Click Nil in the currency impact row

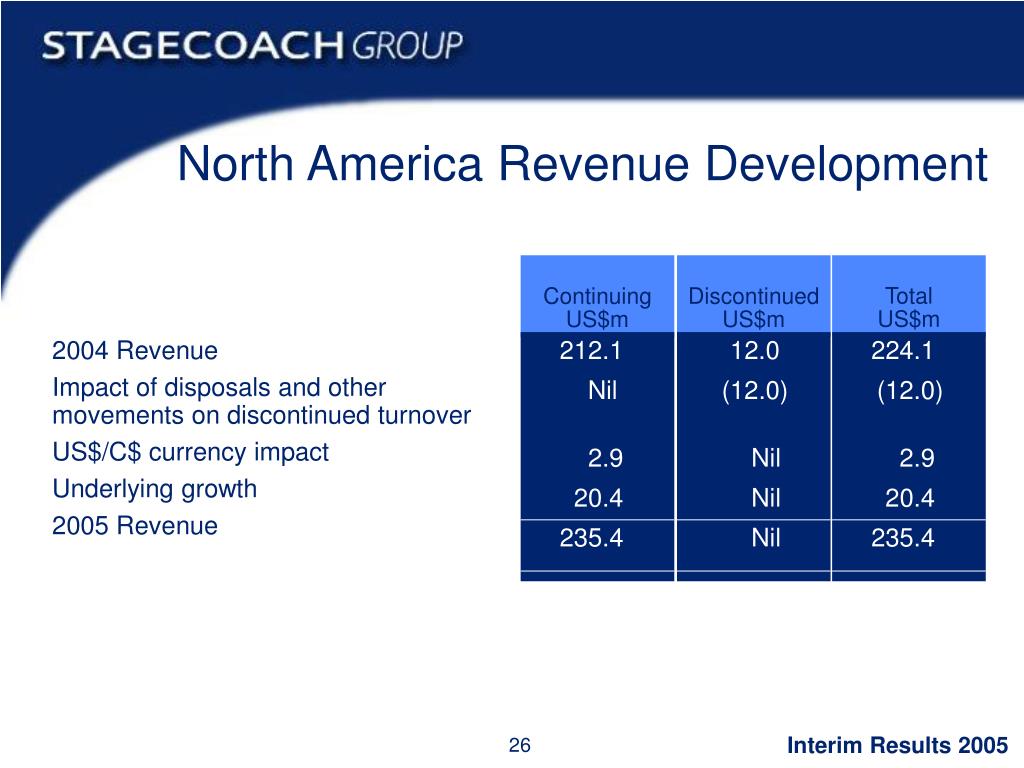(x=766, y=458)
